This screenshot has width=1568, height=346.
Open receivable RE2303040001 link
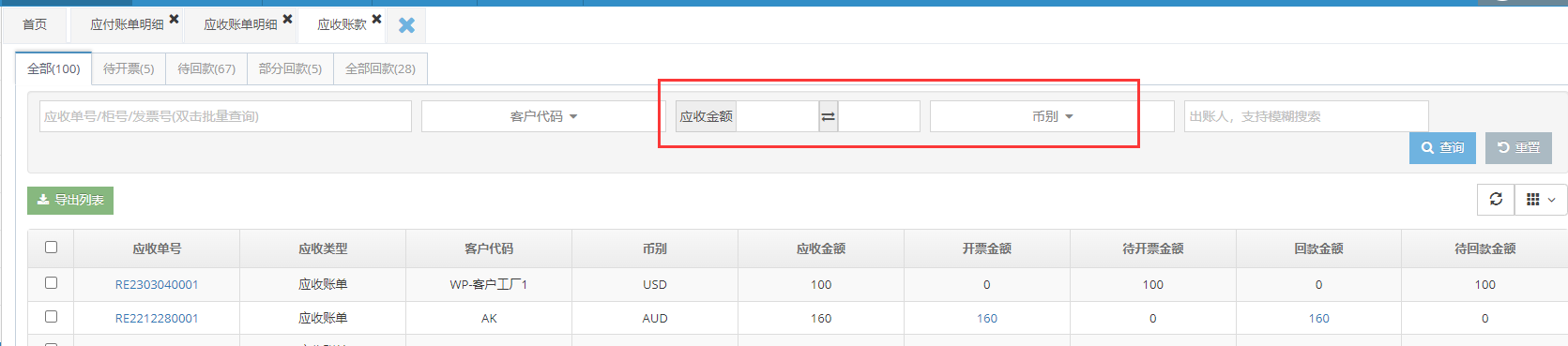(157, 284)
